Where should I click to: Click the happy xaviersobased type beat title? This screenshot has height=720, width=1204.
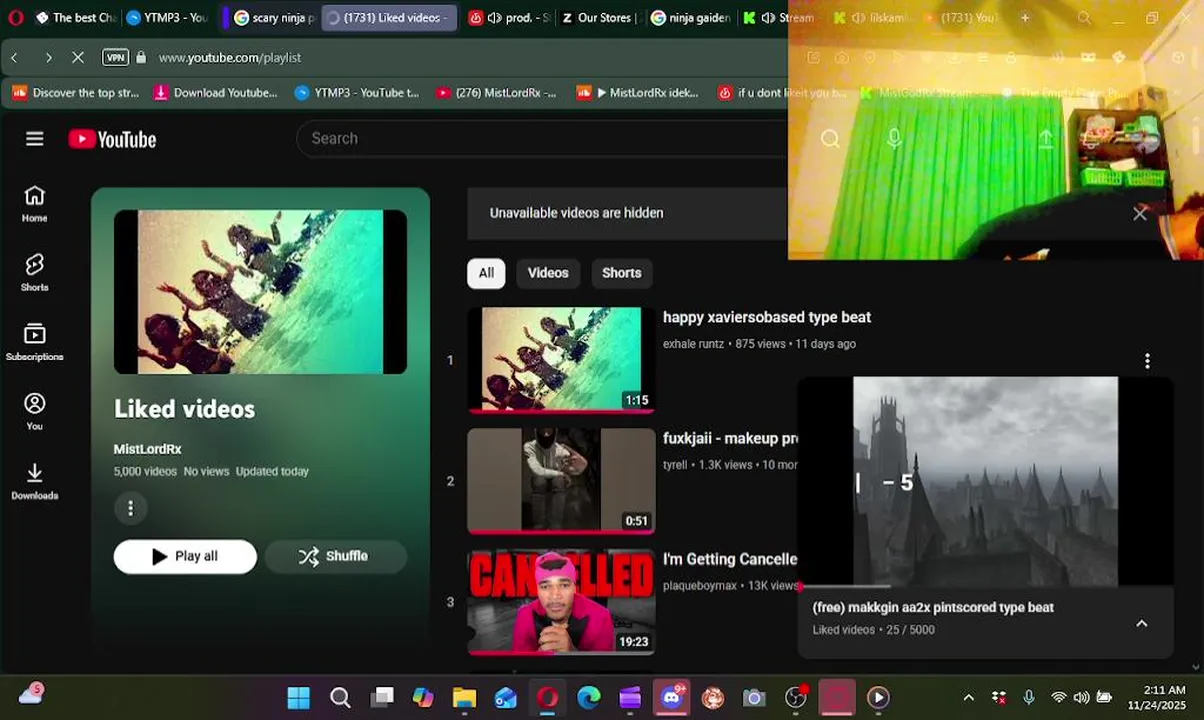coord(767,317)
